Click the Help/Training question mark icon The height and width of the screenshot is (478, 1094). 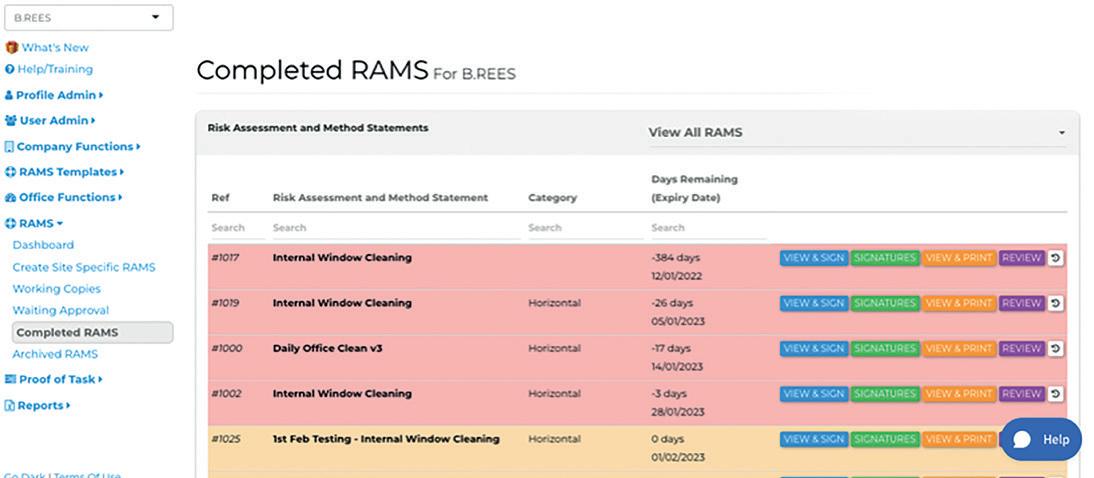10,69
